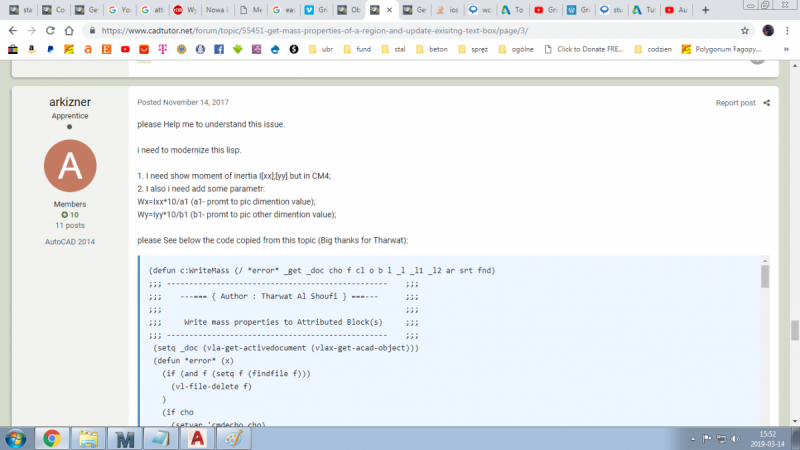Open the Chrome three-dot menu
Image resolution: width=800 pixels, height=450 pixels.
788,31
